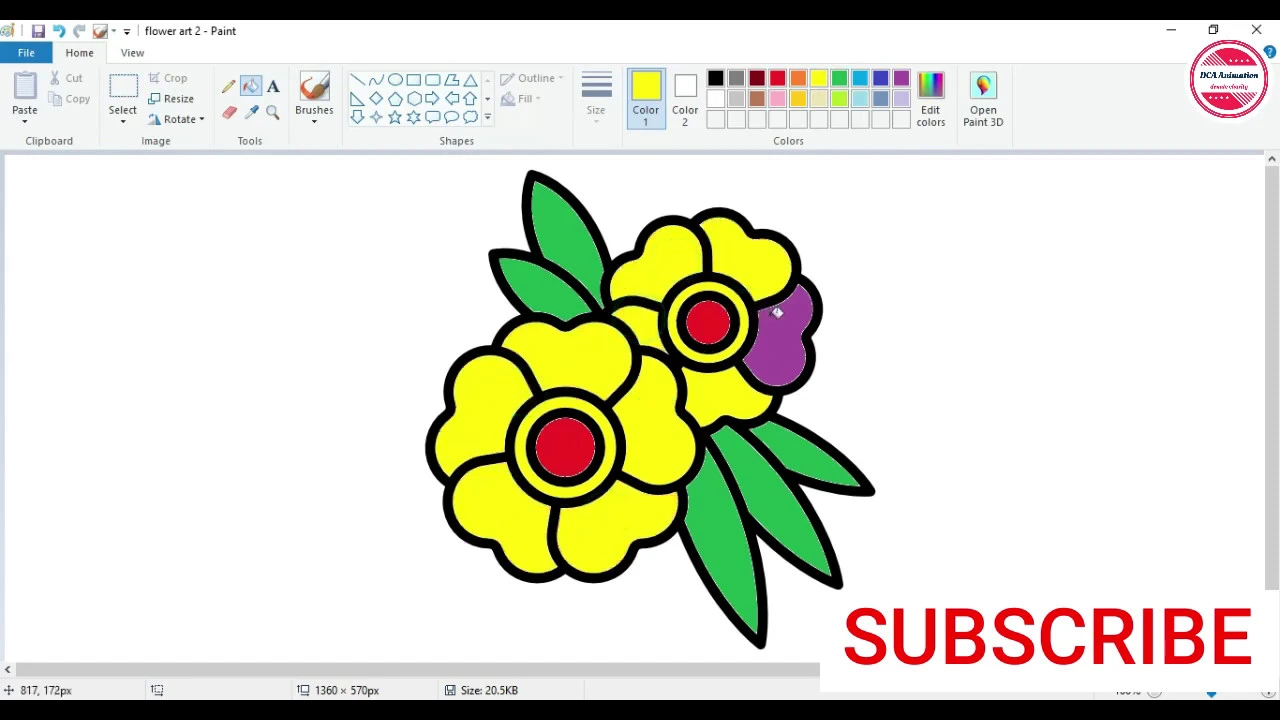This screenshot has height=720, width=1280.
Task: Choose the Pentagon shape
Action: click(x=395, y=99)
